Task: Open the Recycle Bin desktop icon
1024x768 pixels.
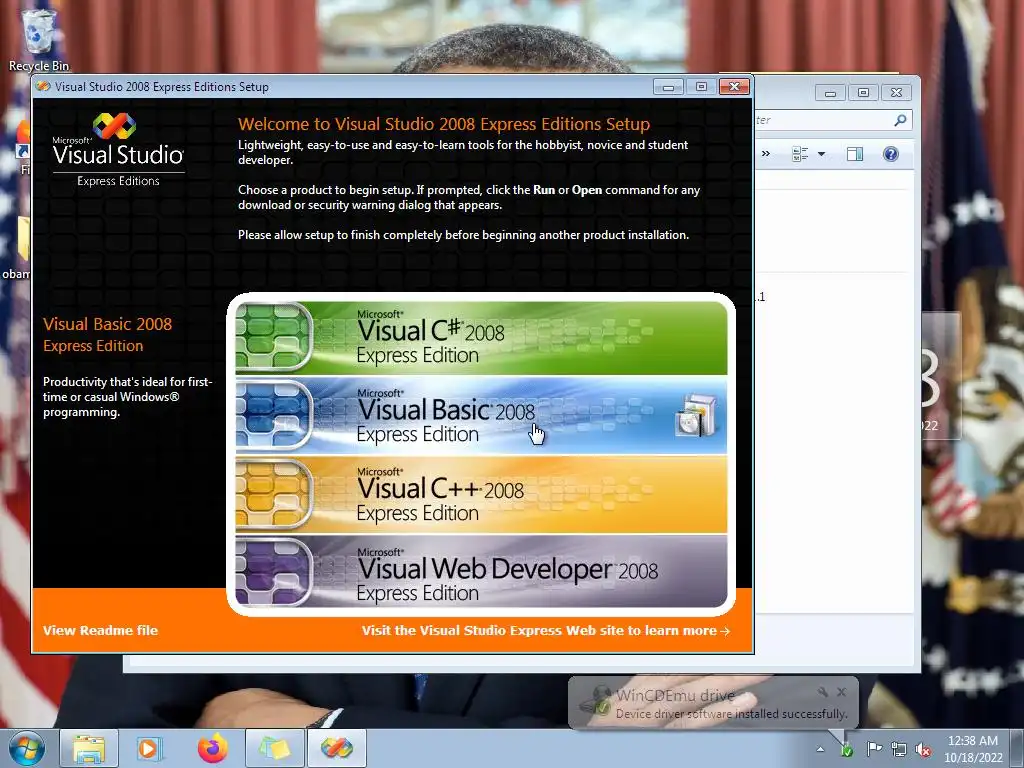Action: coord(39,39)
